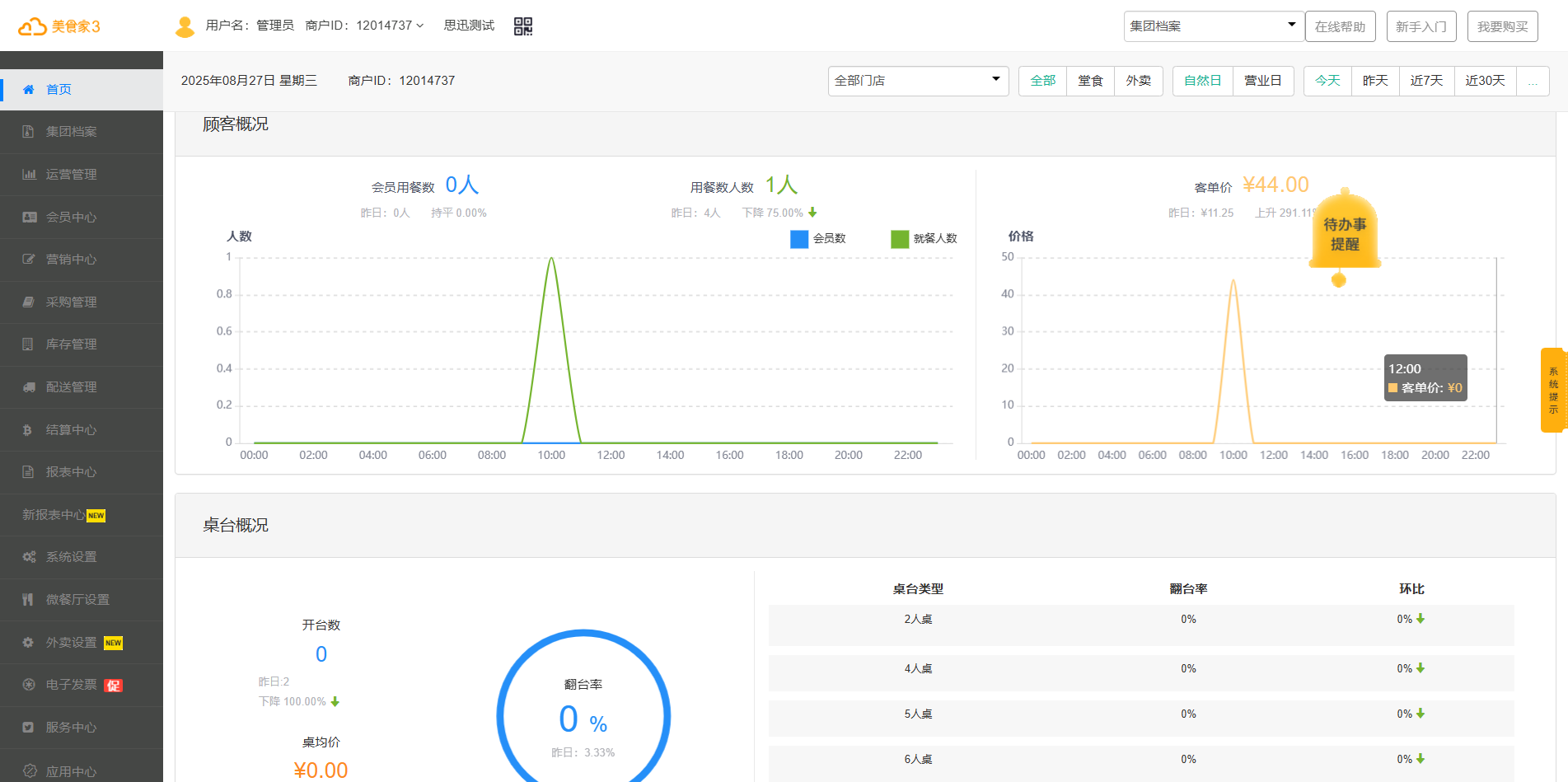
Task: Go to 会员中心 in sidebar
Action: 71,218
